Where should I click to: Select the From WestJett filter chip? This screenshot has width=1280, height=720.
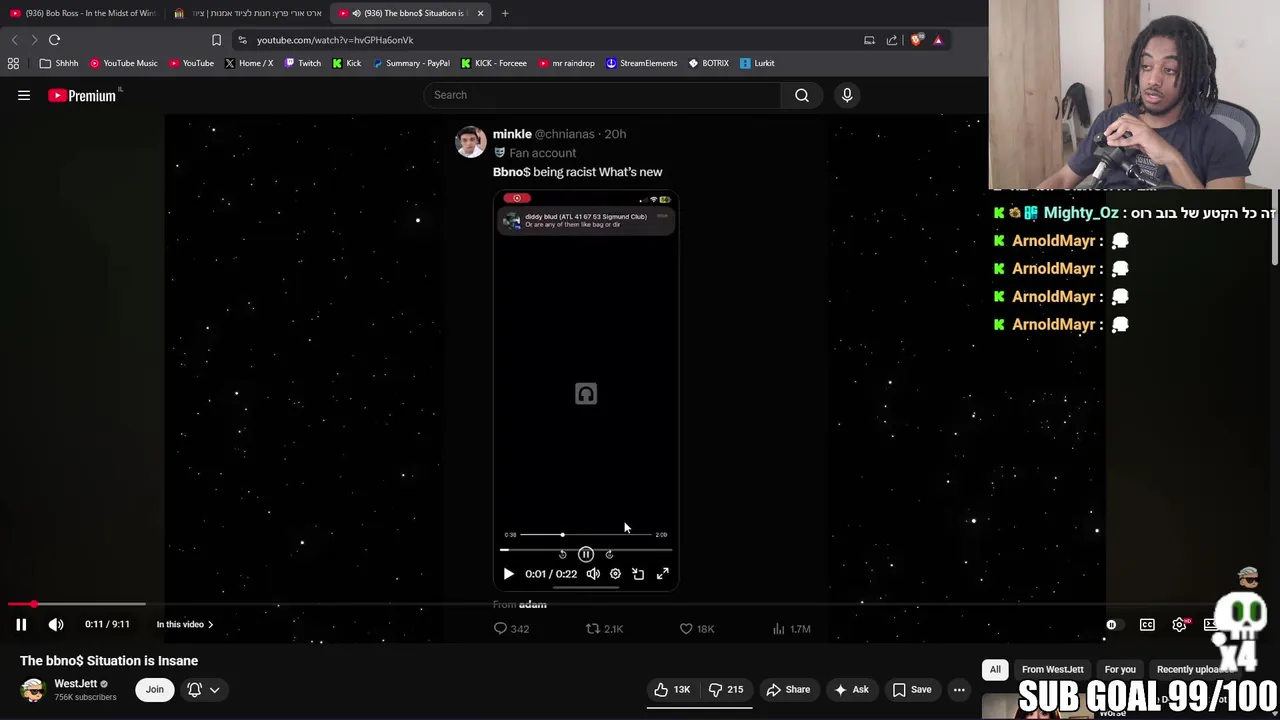point(1052,669)
